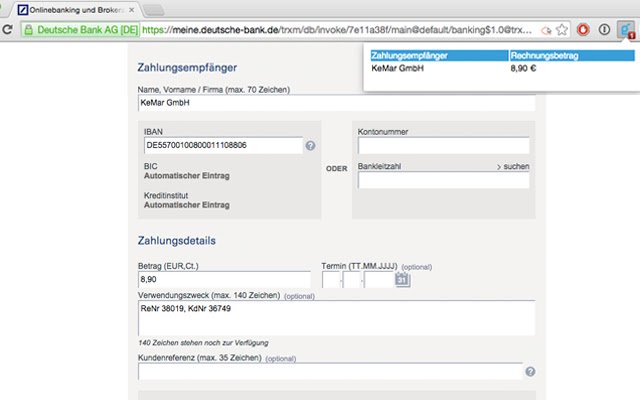The image size is (640, 400).
Task: Click the Zahlungsempfänger column header in popup
Action: [439, 56]
